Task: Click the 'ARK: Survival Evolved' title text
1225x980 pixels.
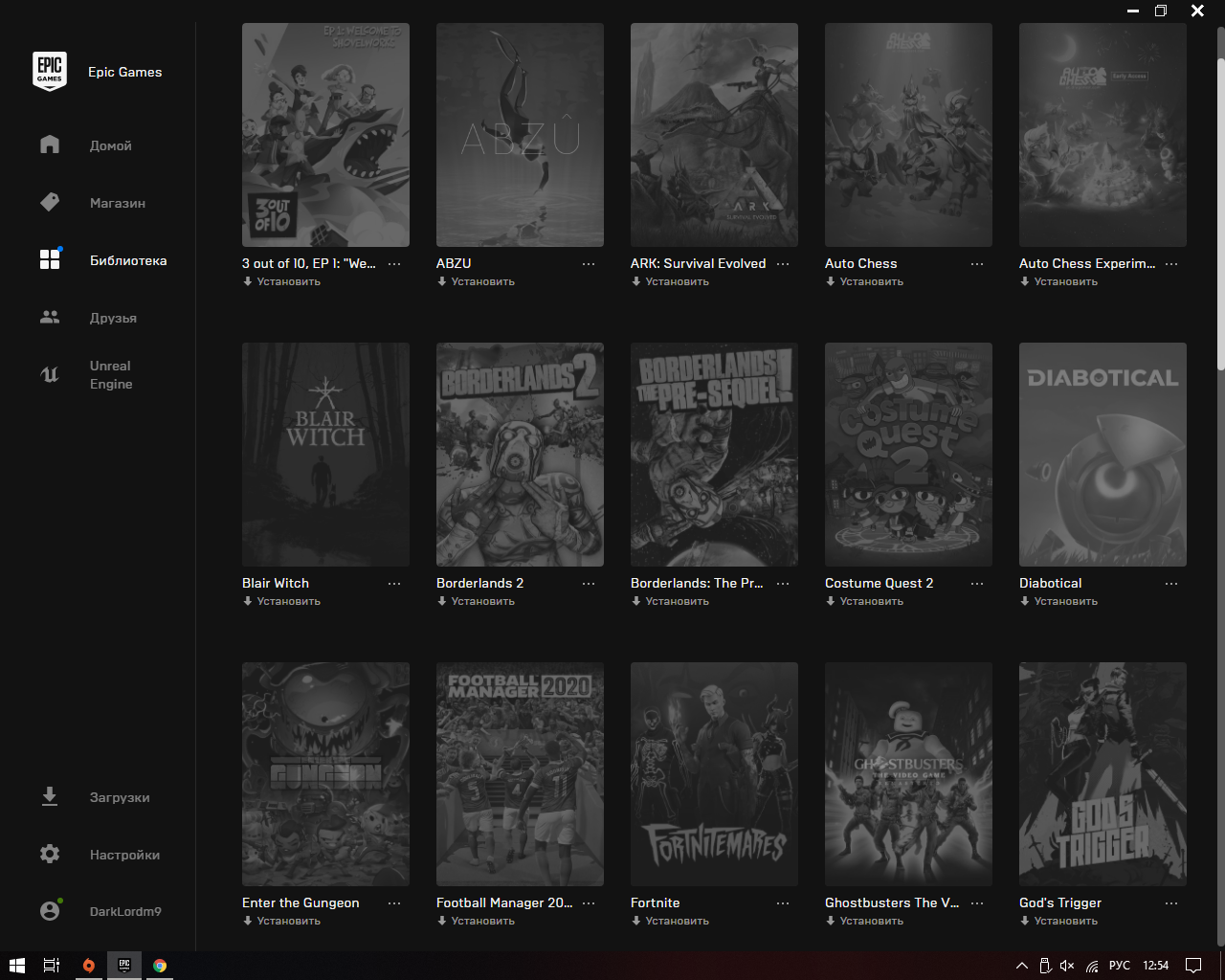Action: pos(698,263)
